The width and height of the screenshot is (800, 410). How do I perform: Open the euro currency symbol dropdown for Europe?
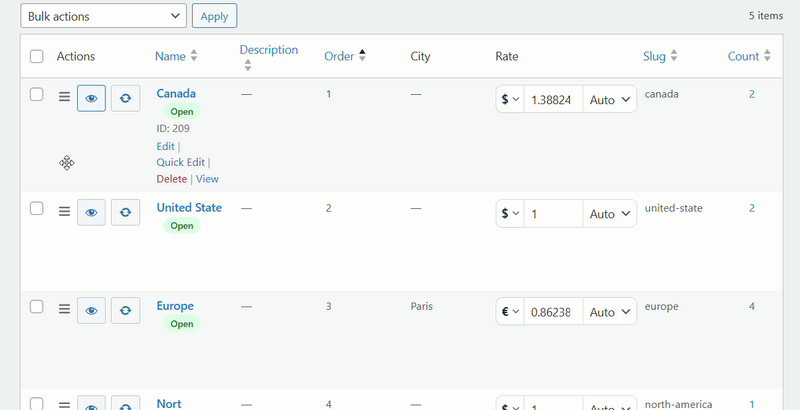click(x=510, y=312)
